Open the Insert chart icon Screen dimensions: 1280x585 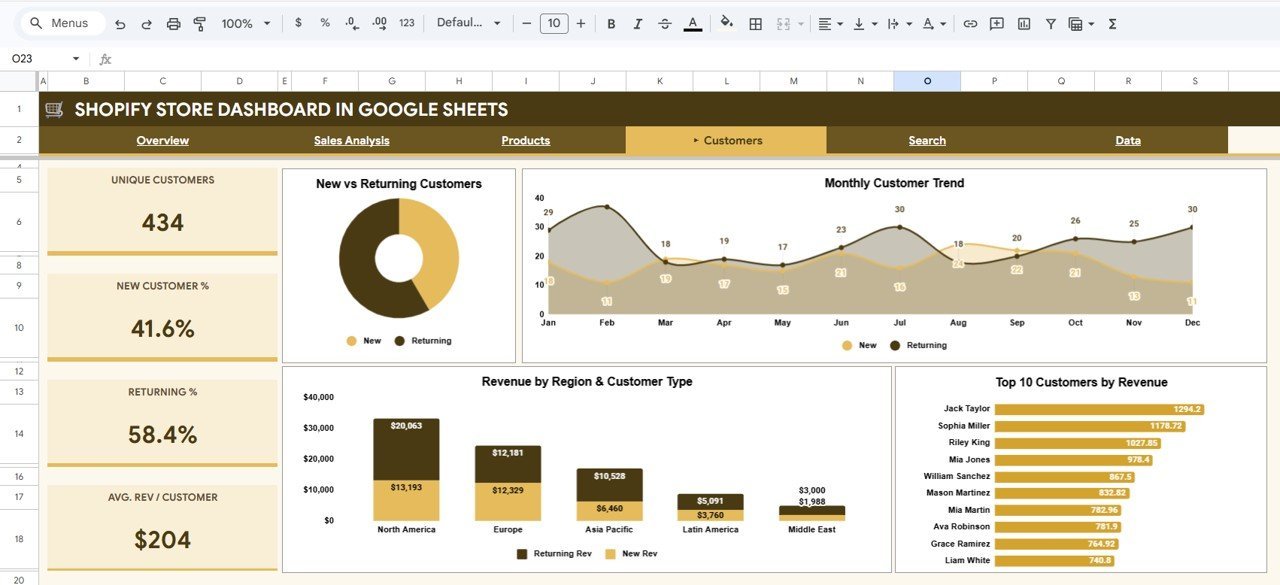[x=1023, y=22]
